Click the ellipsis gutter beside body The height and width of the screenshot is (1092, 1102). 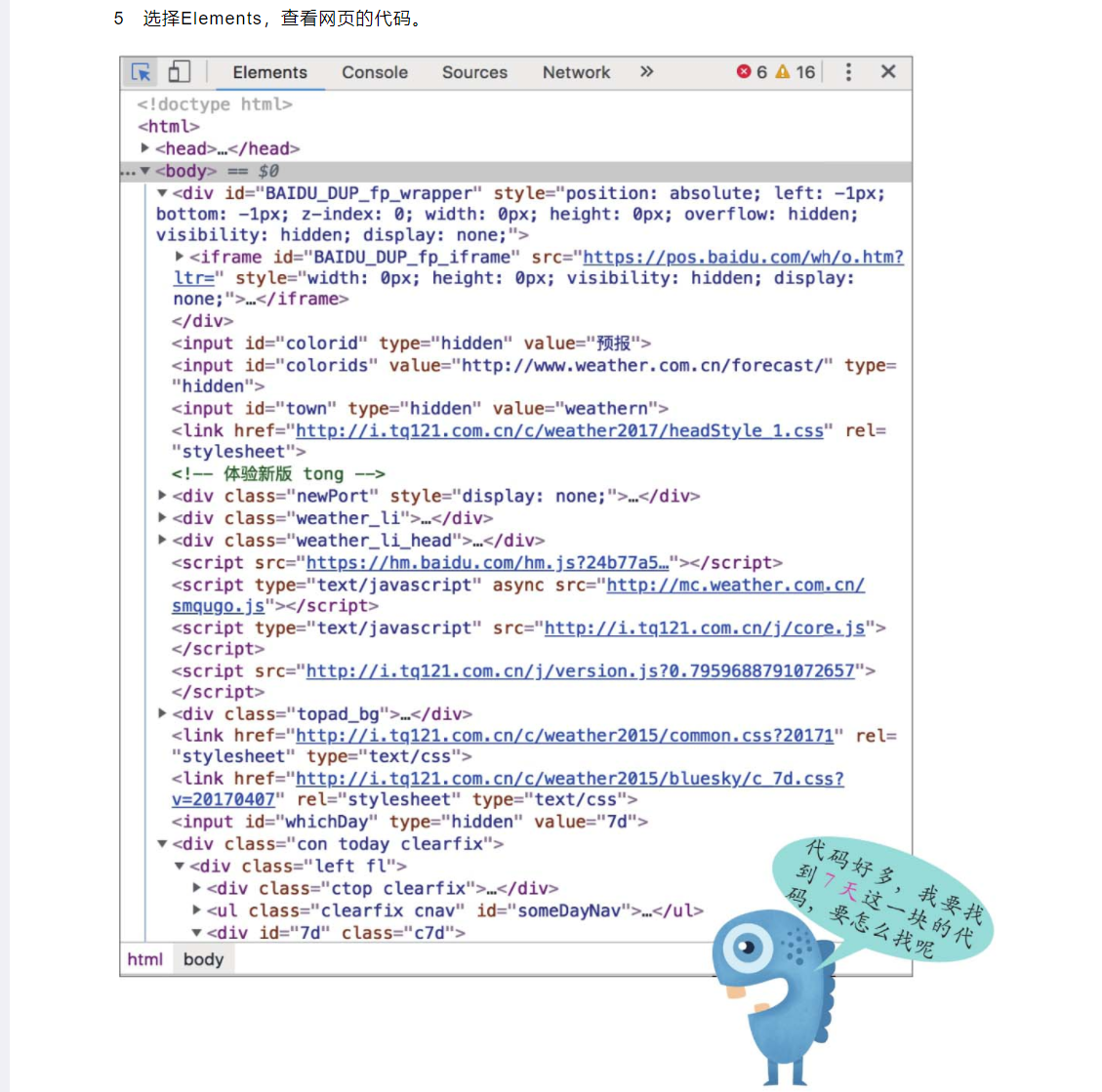[128, 173]
